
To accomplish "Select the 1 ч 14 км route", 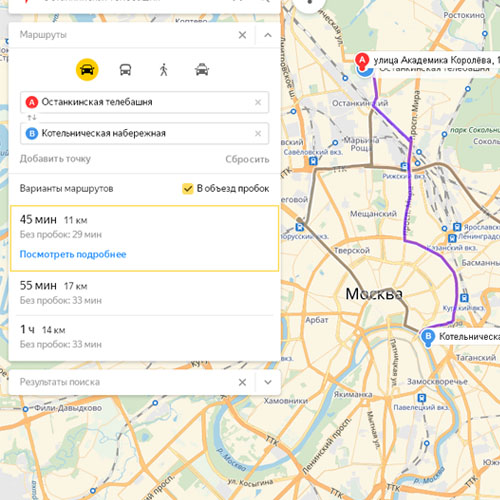I will point(144,337).
